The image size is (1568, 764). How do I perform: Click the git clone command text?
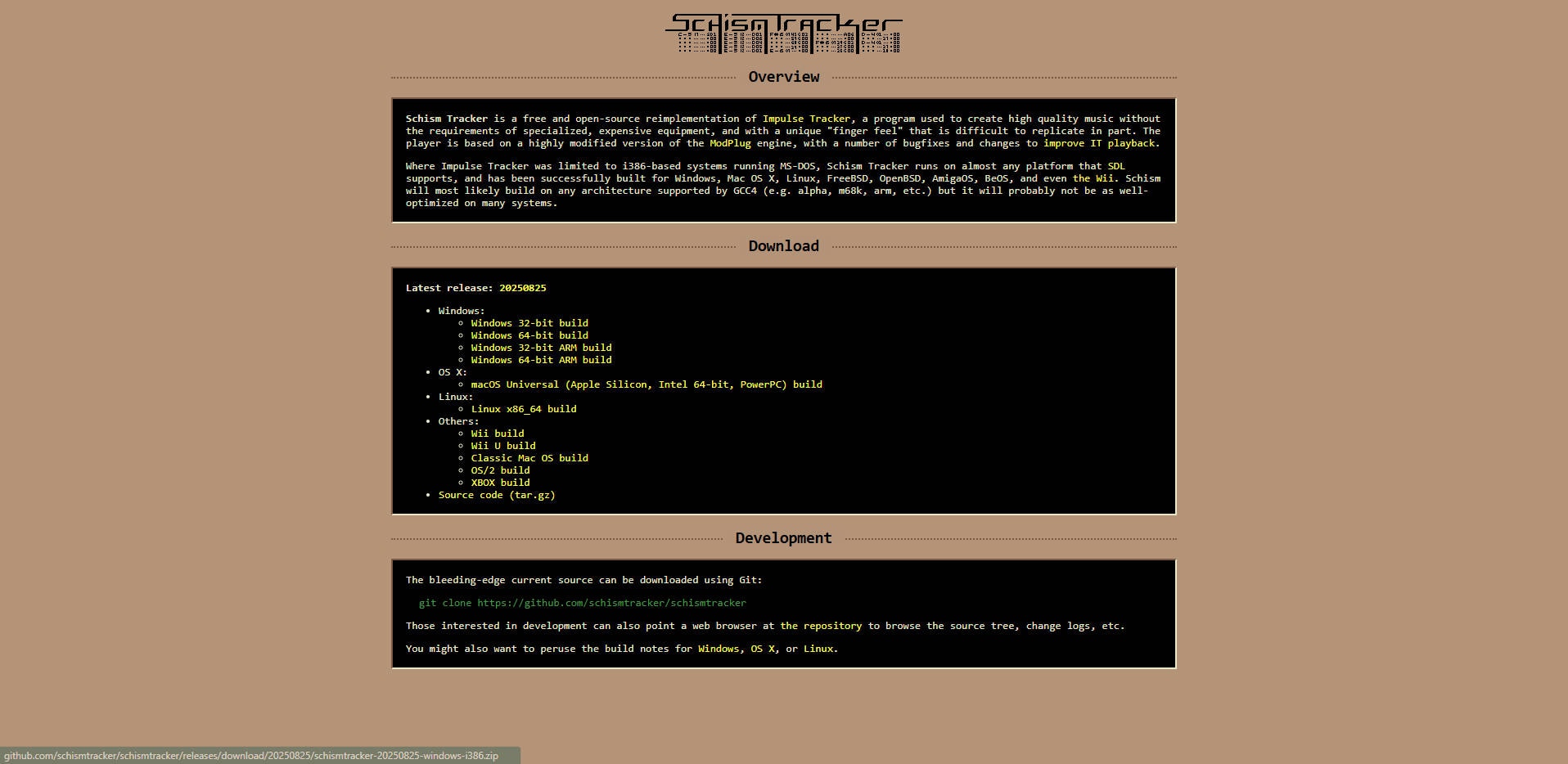point(583,603)
